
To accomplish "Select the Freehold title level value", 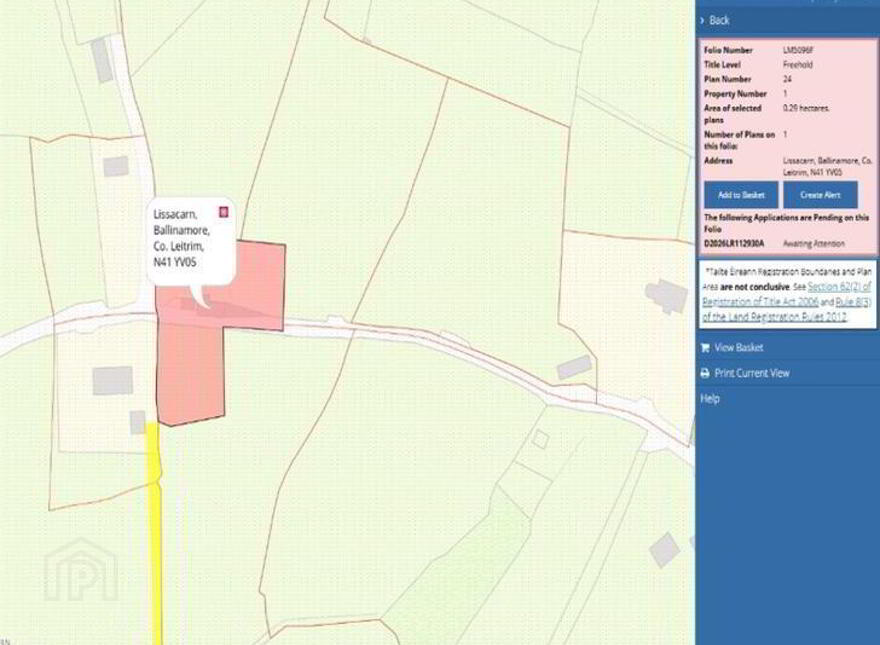I will (798, 65).
